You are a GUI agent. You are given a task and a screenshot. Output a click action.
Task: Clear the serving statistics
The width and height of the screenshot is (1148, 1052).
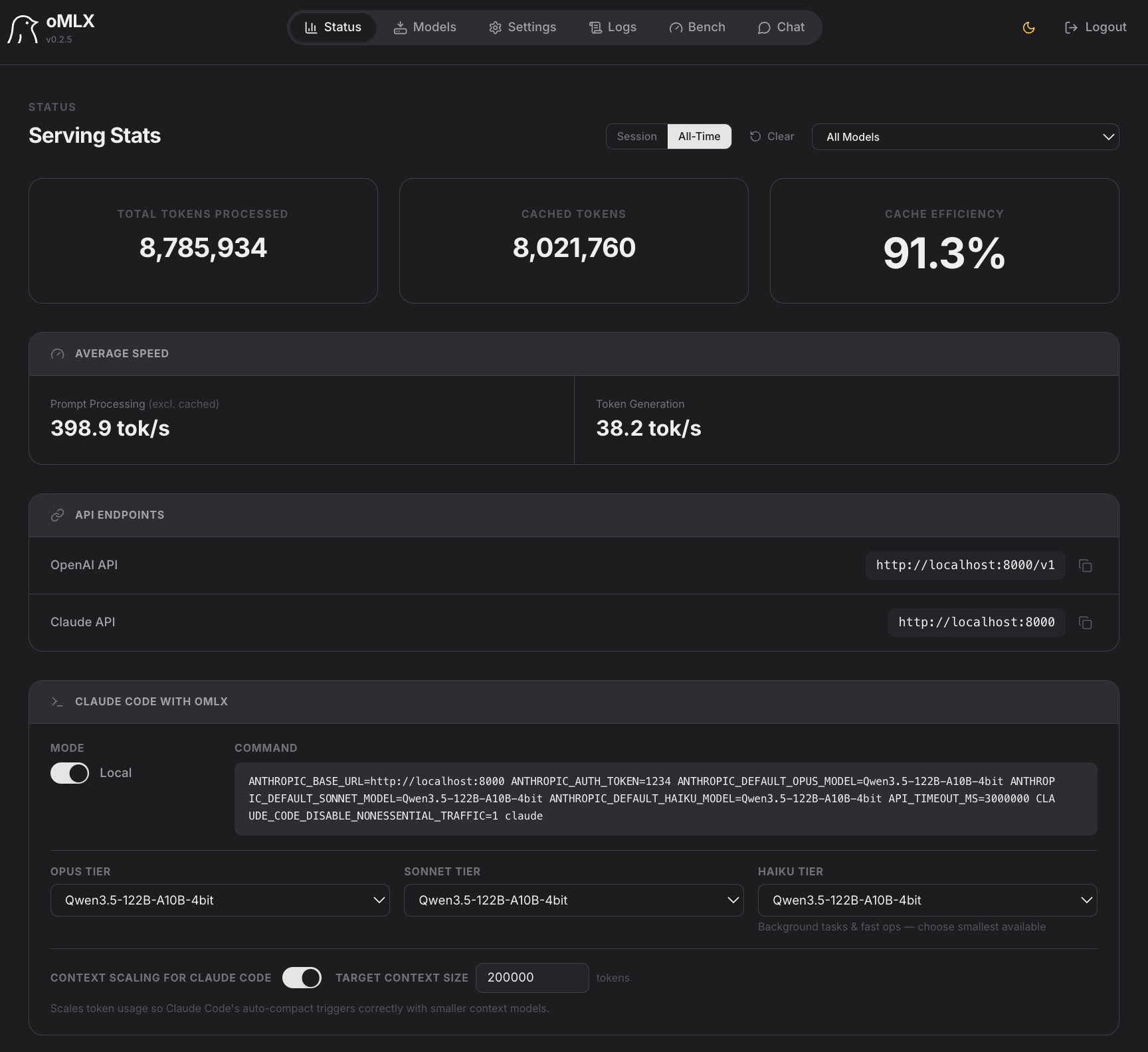772,136
